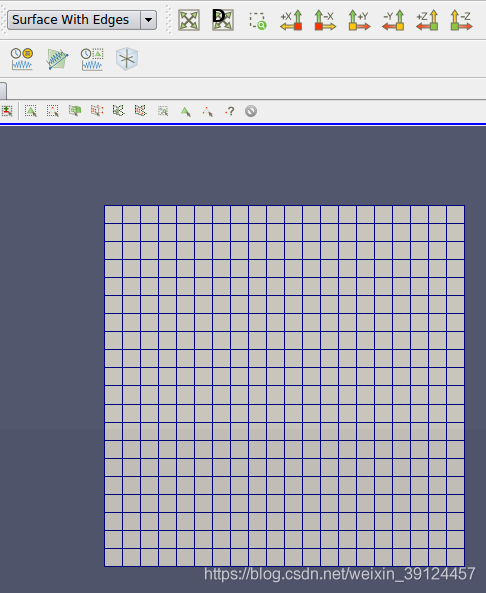
Task: Click the Probe Location filter icon
Action: coord(127,59)
